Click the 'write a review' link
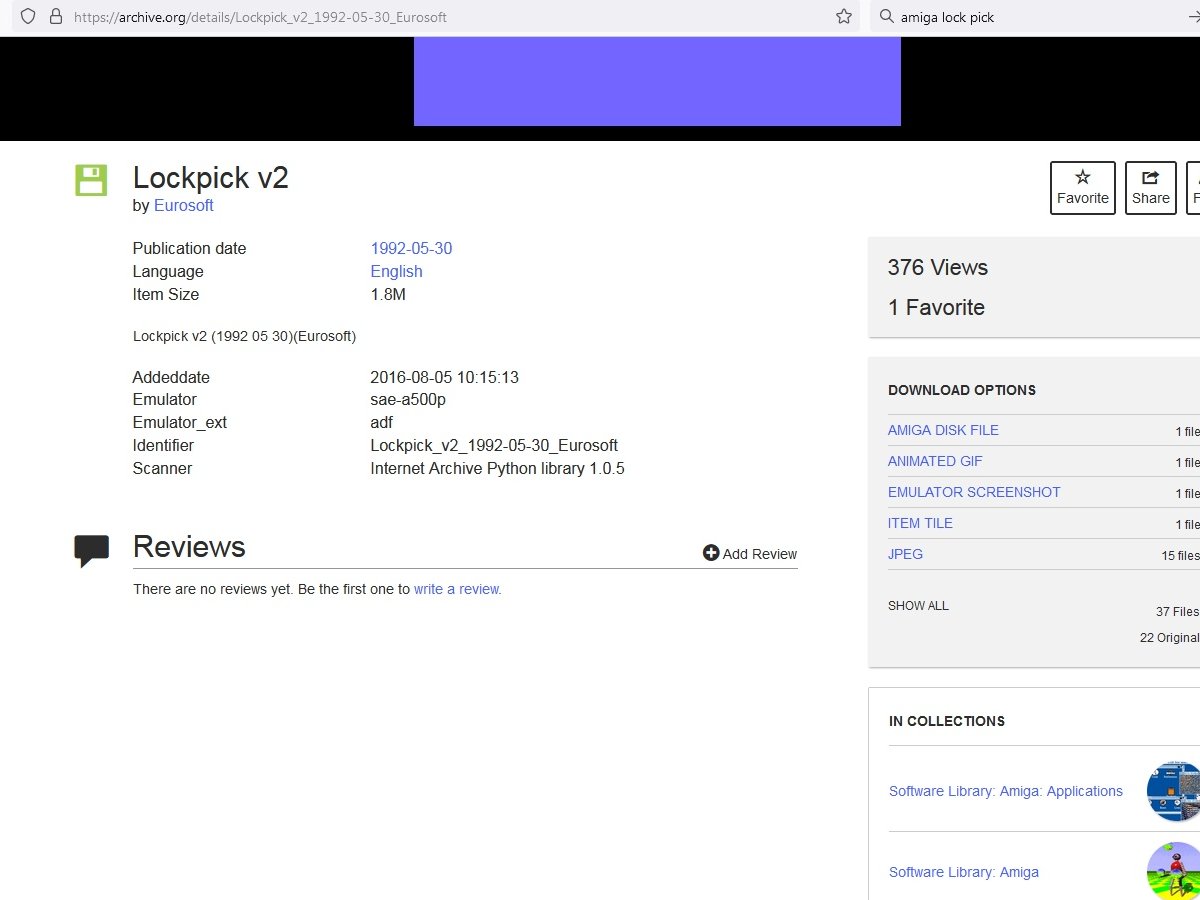 (x=457, y=589)
